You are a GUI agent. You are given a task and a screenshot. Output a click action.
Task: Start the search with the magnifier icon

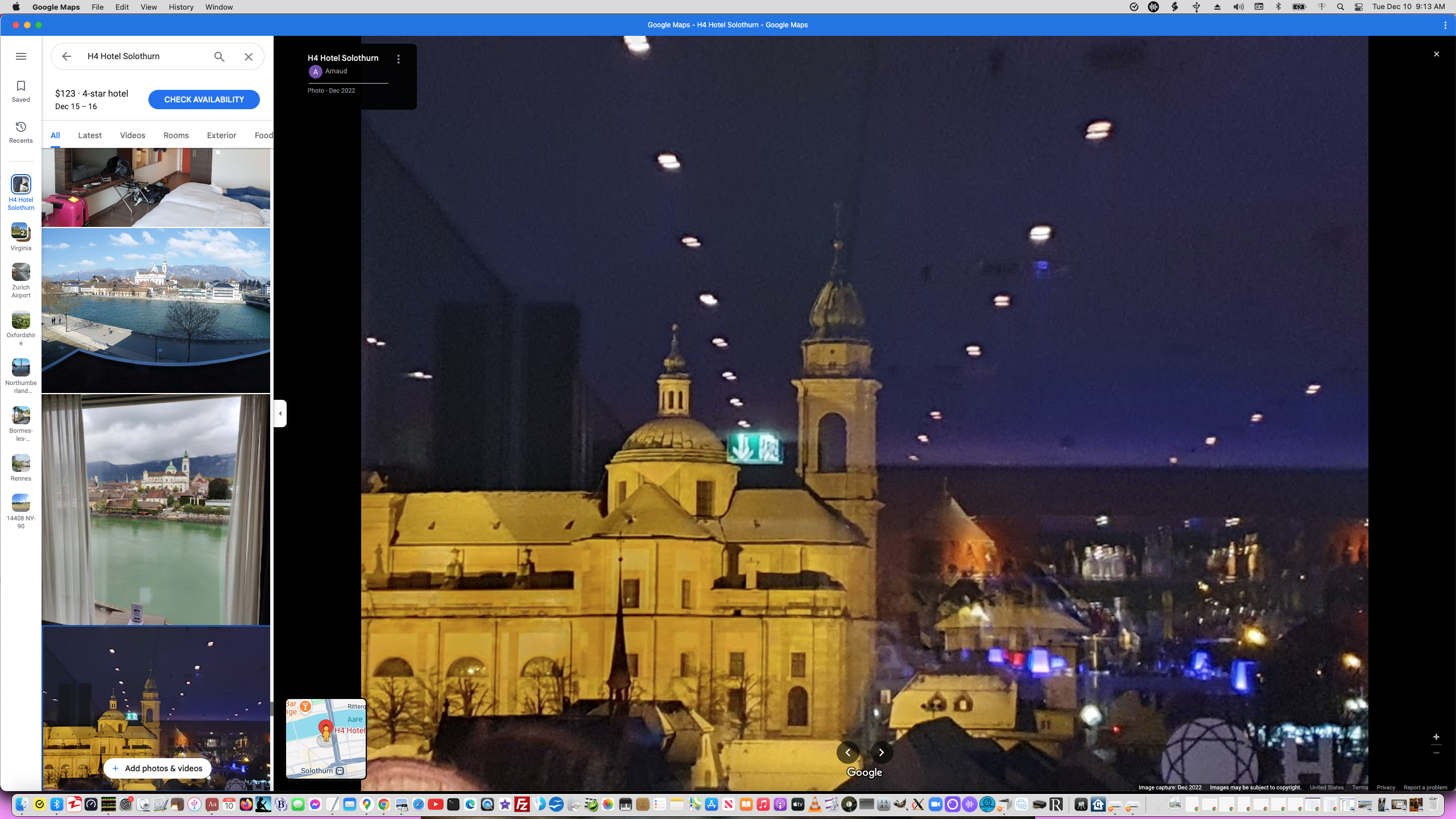tap(218, 56)
